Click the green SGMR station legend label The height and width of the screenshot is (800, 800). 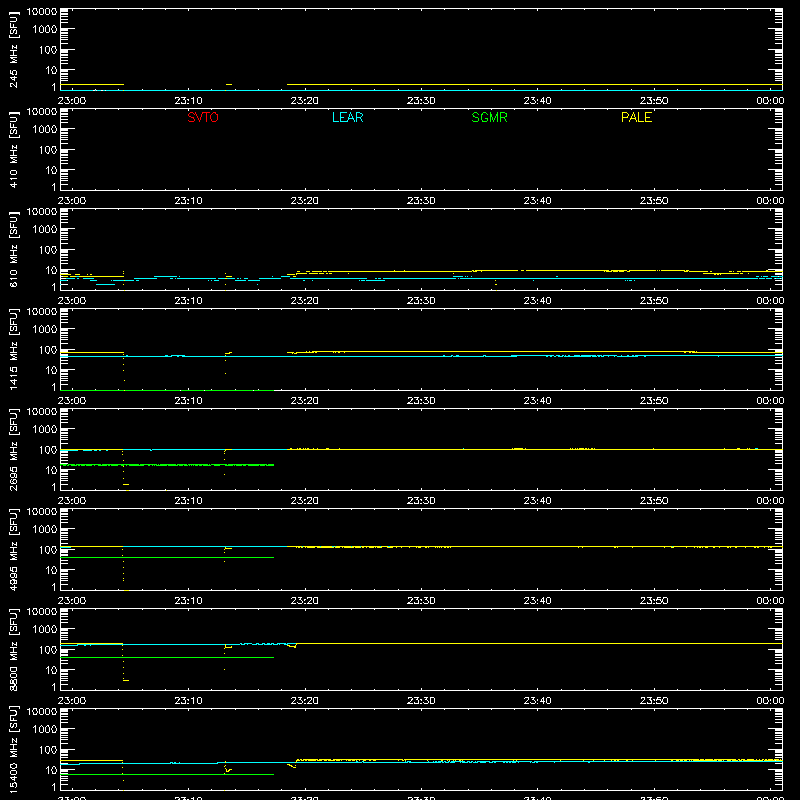tap(489, 117)
